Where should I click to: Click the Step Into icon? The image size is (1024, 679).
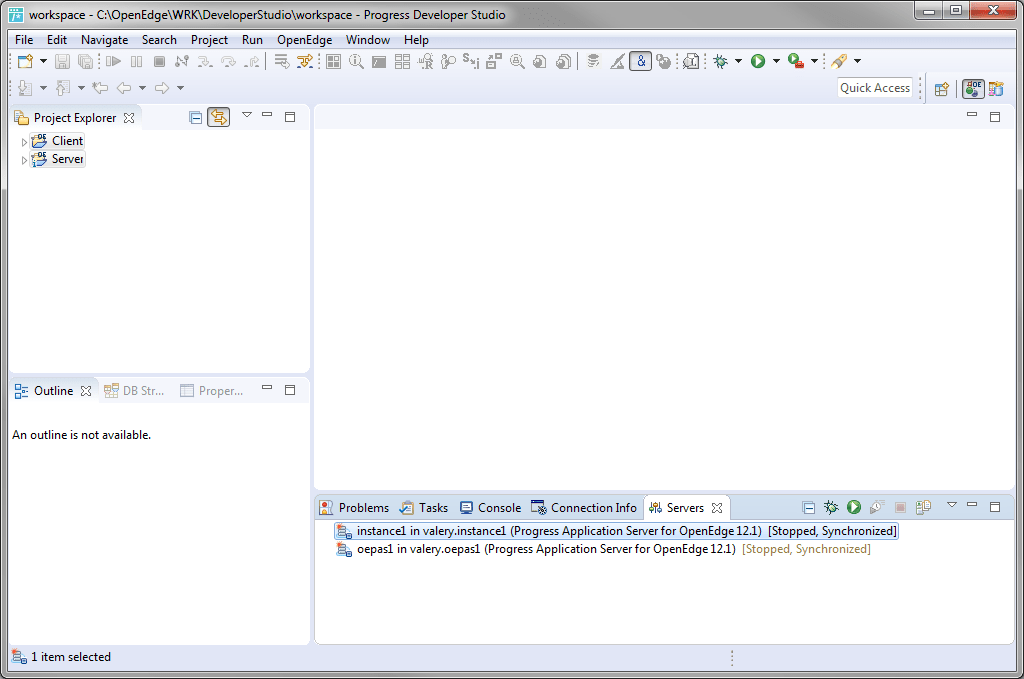click(205, 61)
